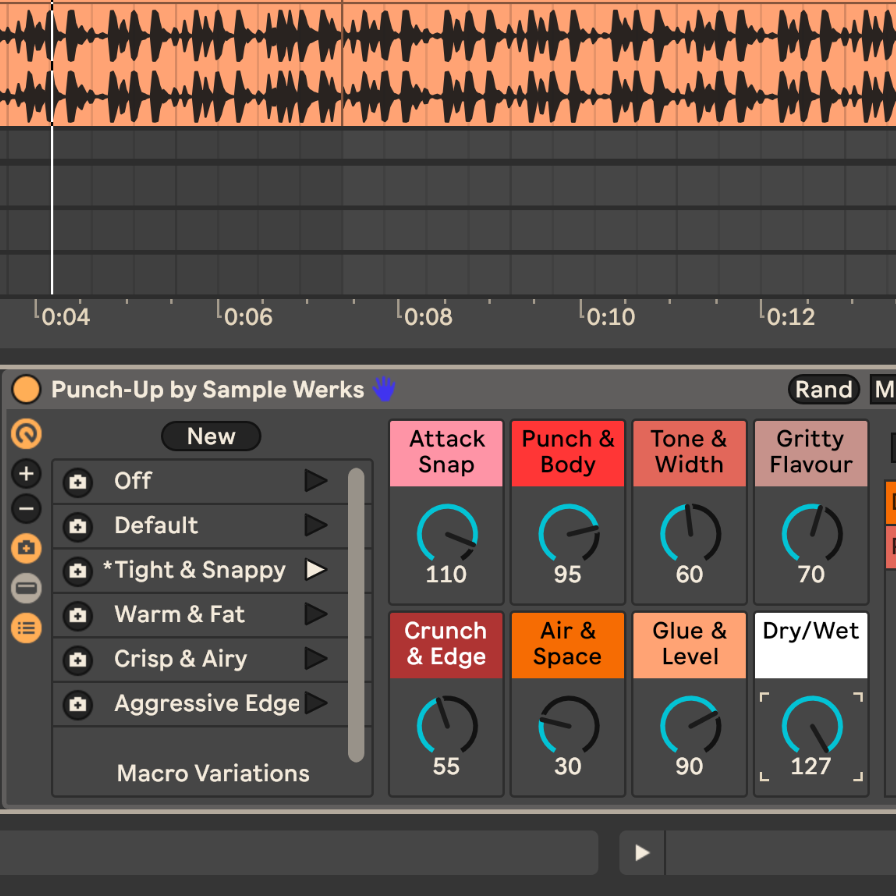The height and width of the screenshot is (896, 896).
Task: Overwrite the Warm & Fat variation snapshot
Action: (x=78, y=615)
